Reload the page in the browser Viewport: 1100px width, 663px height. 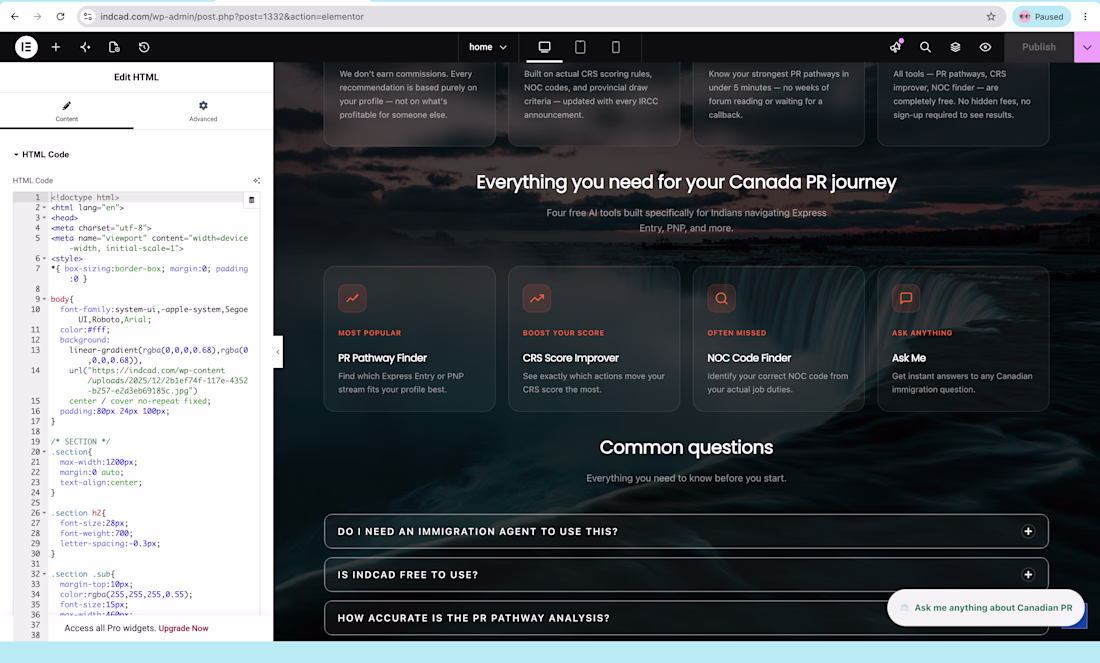tap(60, 16)
